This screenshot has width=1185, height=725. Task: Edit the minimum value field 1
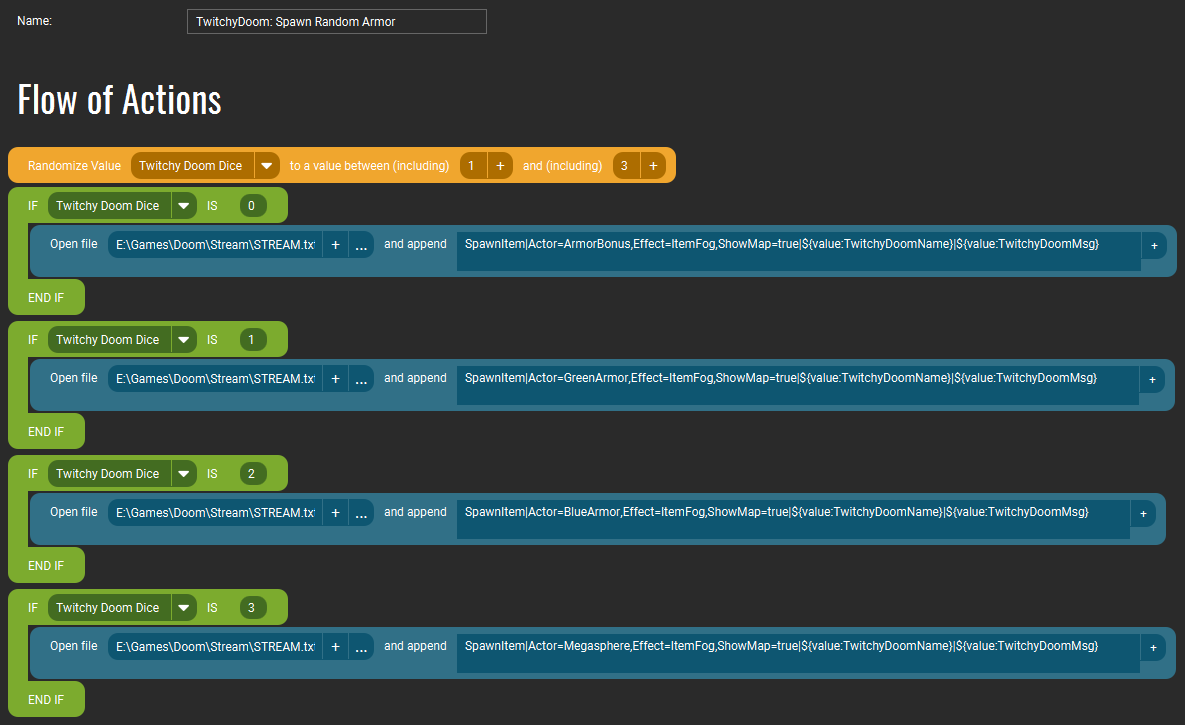tap(473, 166)
